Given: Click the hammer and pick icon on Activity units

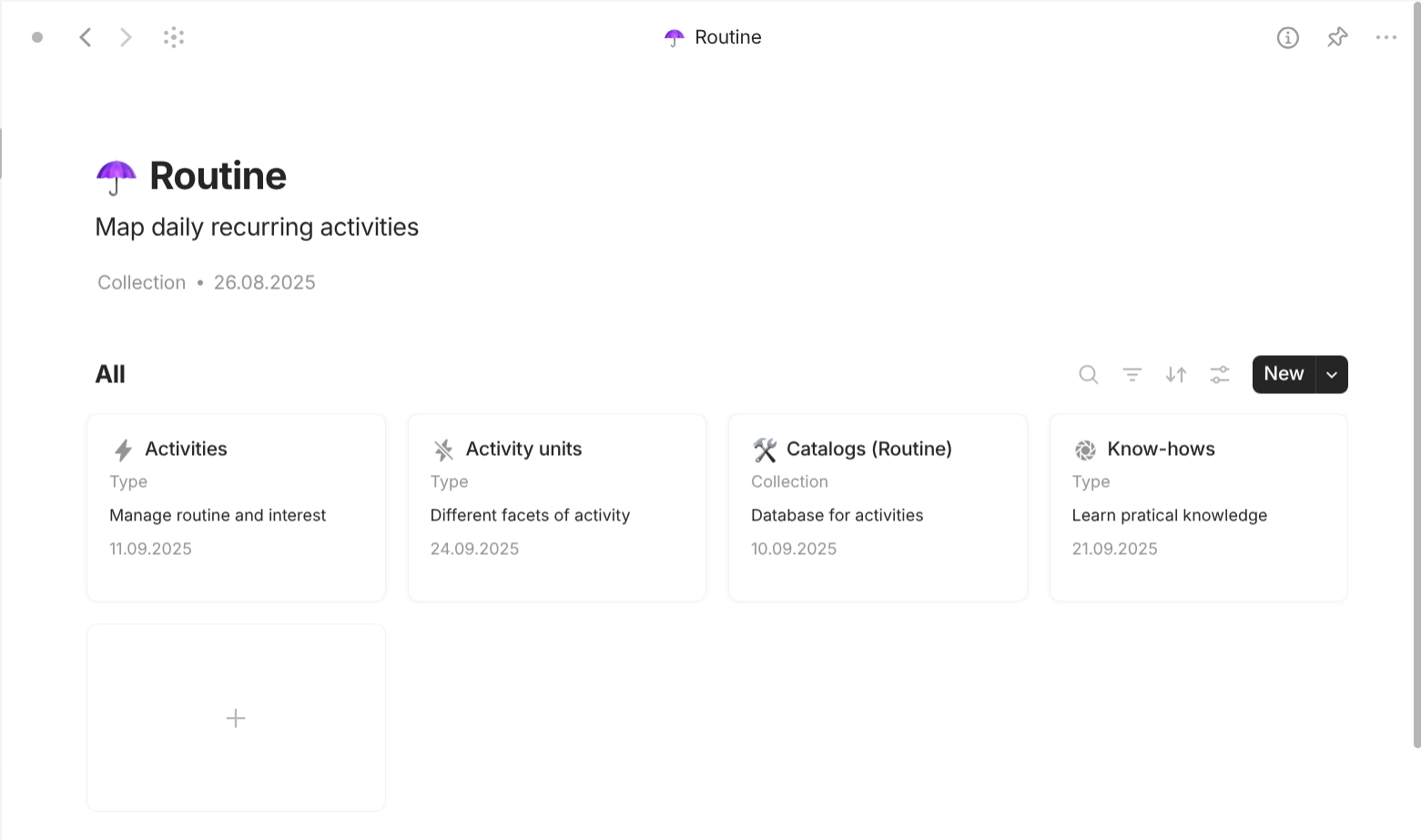Looking at the screenshot, I should 442,449.
